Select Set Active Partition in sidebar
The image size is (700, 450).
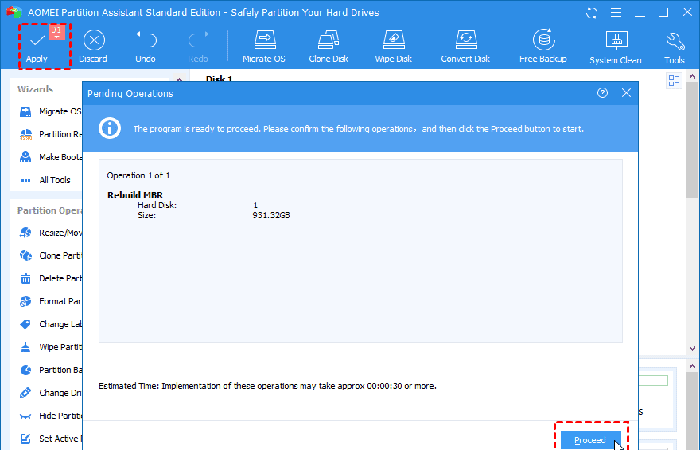[50, 438]
